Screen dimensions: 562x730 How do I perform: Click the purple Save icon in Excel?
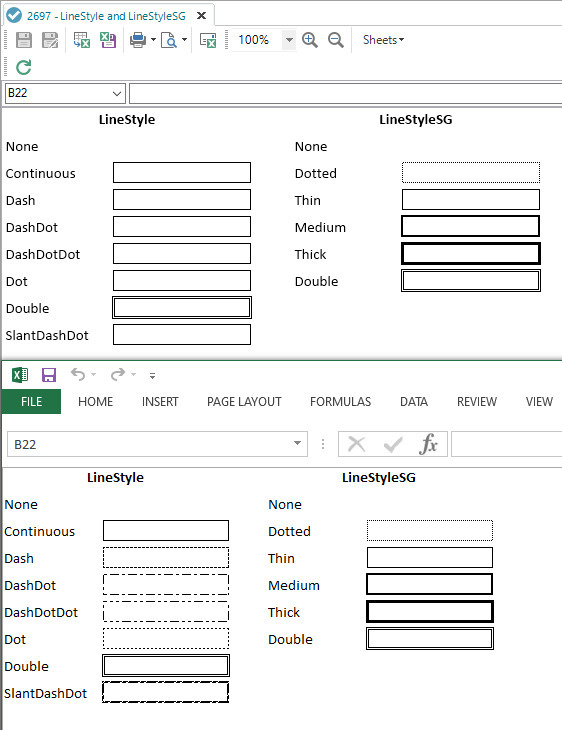[49, 375]
